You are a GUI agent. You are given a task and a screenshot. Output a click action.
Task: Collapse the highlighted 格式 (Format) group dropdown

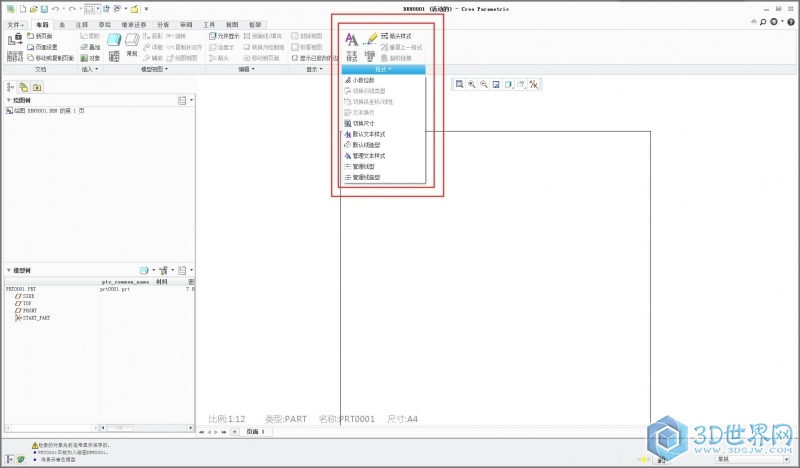[x=383, y=69]
